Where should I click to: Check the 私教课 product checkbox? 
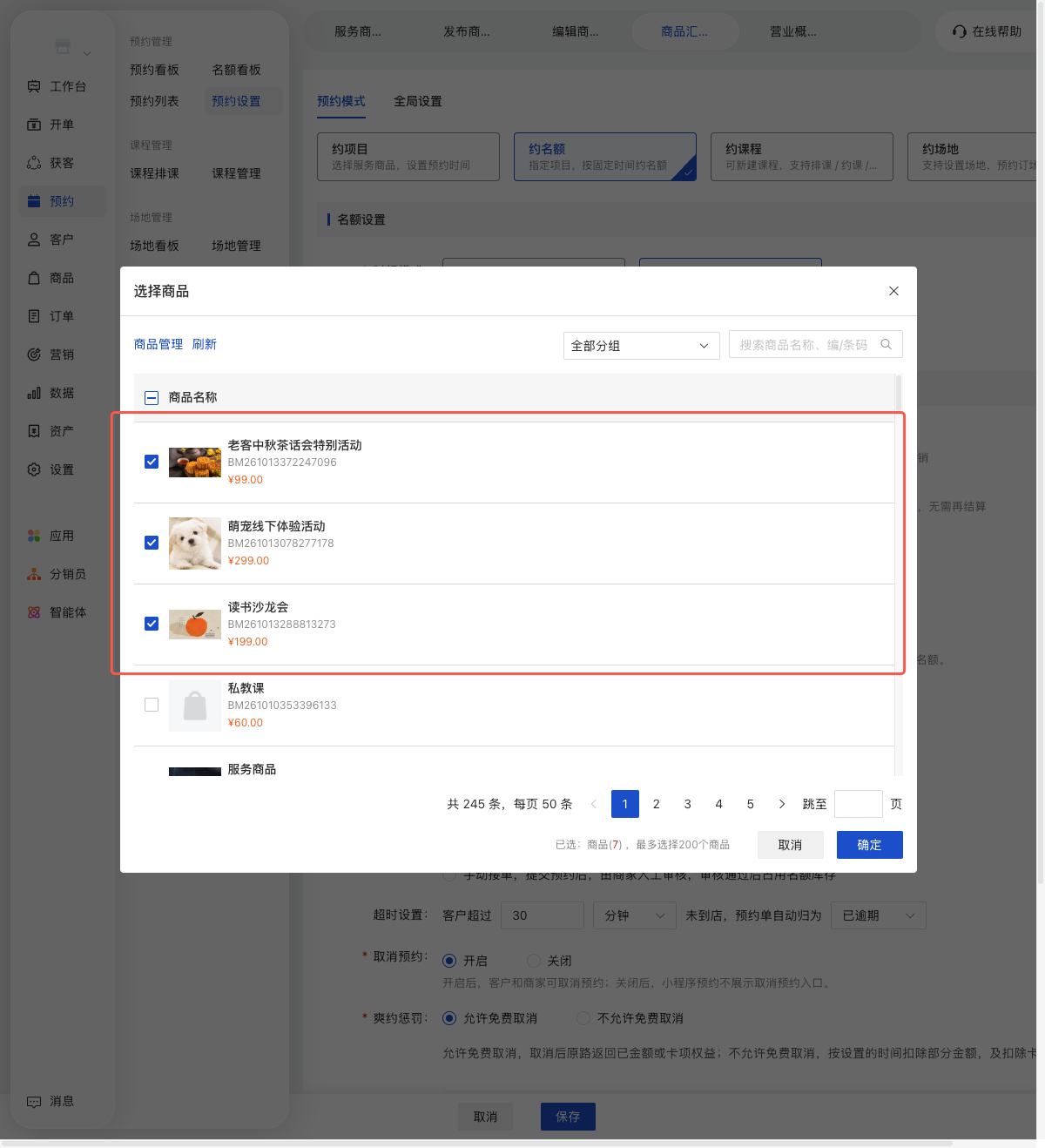152,705
